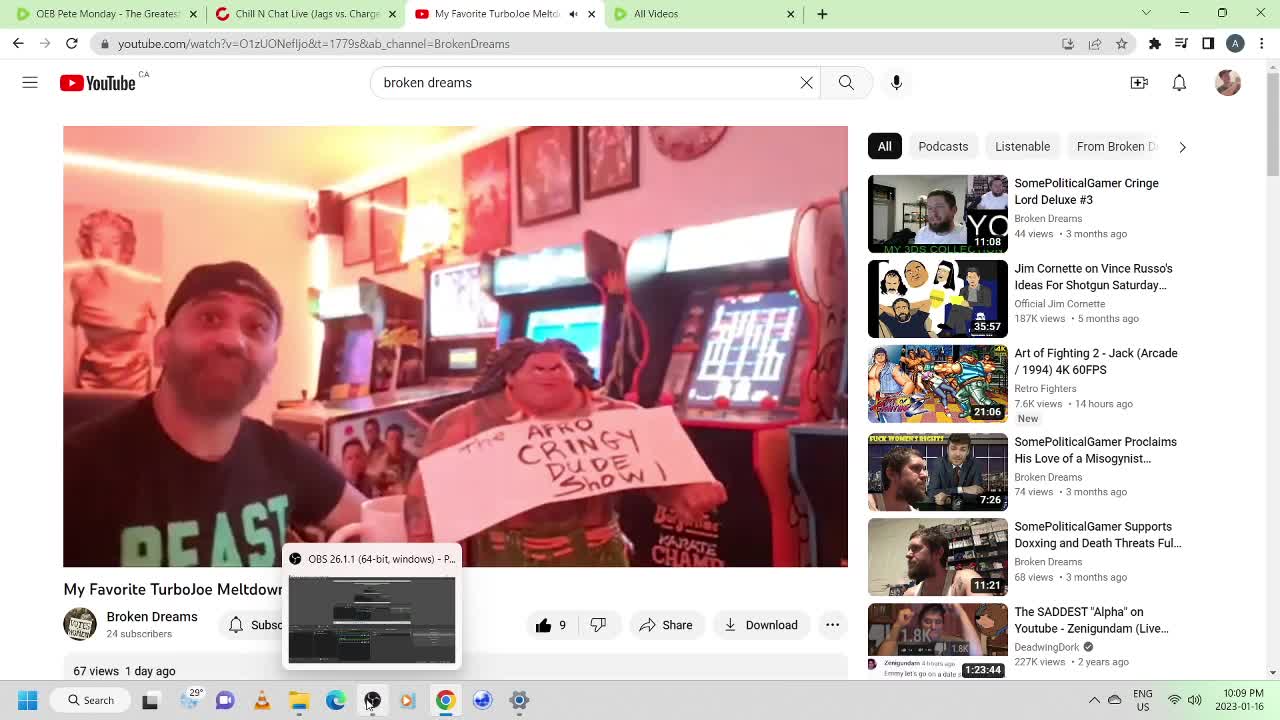Open the YouTube account avatar menu
1280x720 pixels.
(x=1228, y=83)
